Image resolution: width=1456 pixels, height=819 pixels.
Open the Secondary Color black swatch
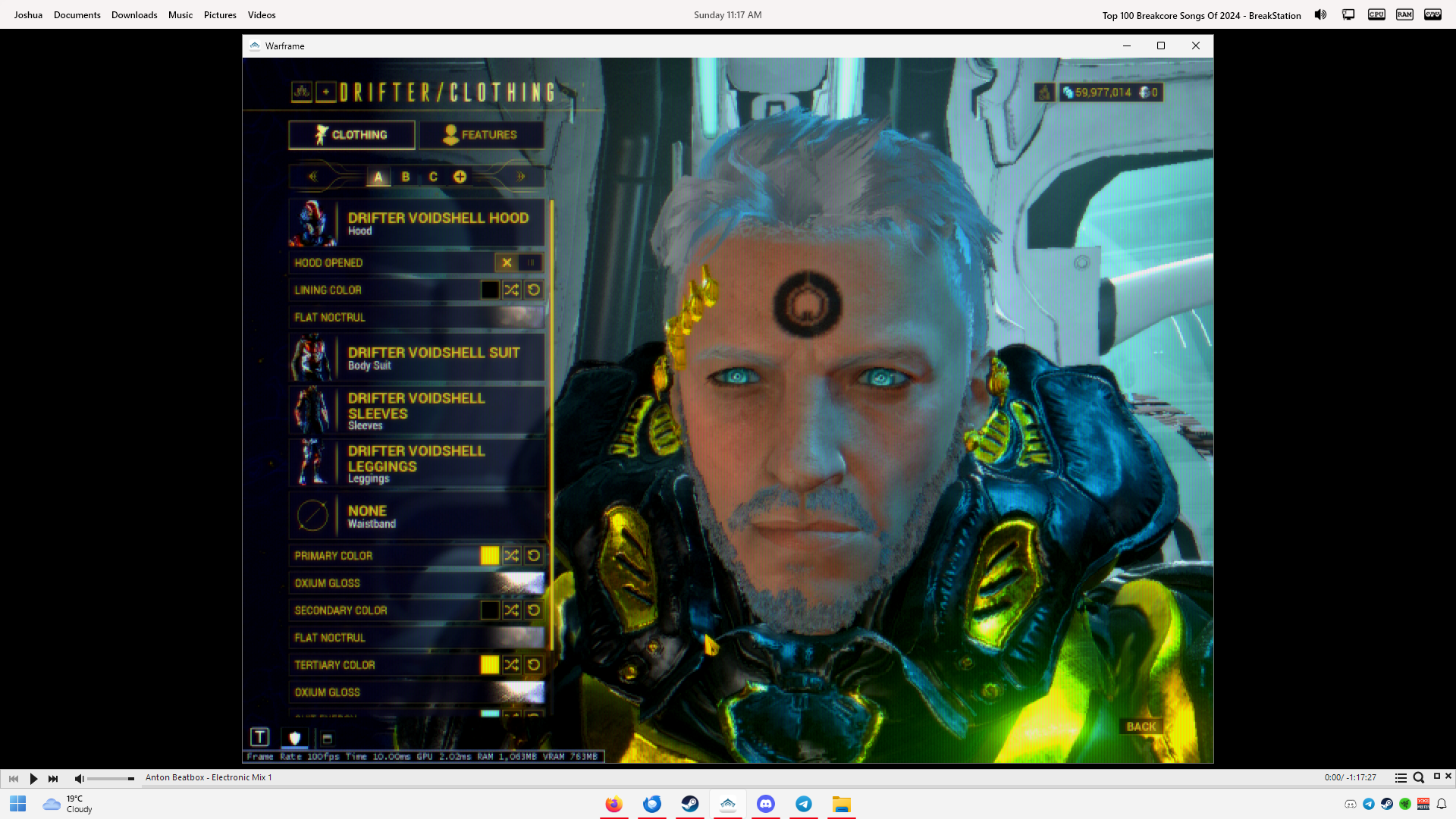point(490,610)
